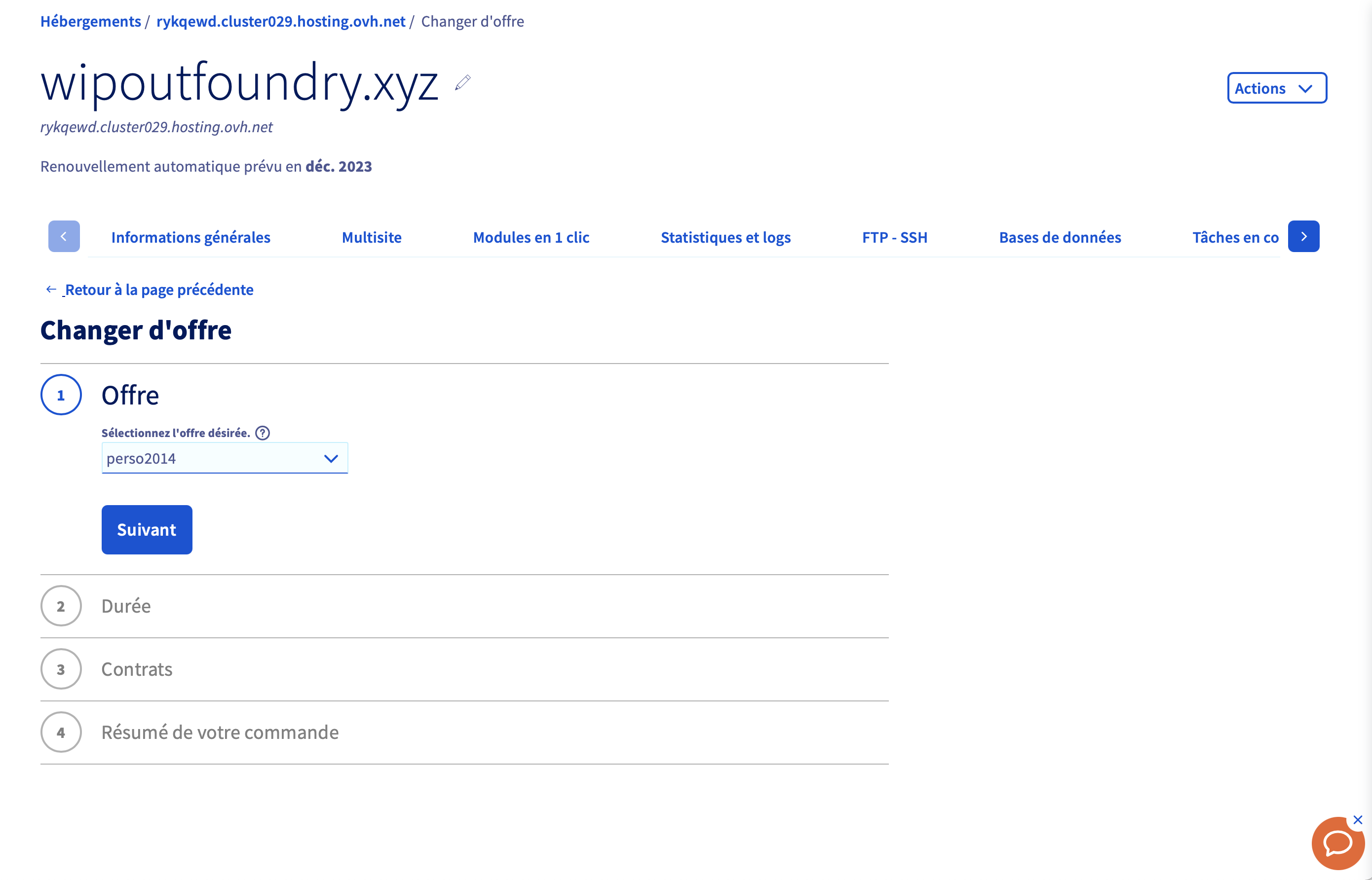Dismiss the chat widget with the X
Viewport: 1372px width, 880px height.
1358,820
